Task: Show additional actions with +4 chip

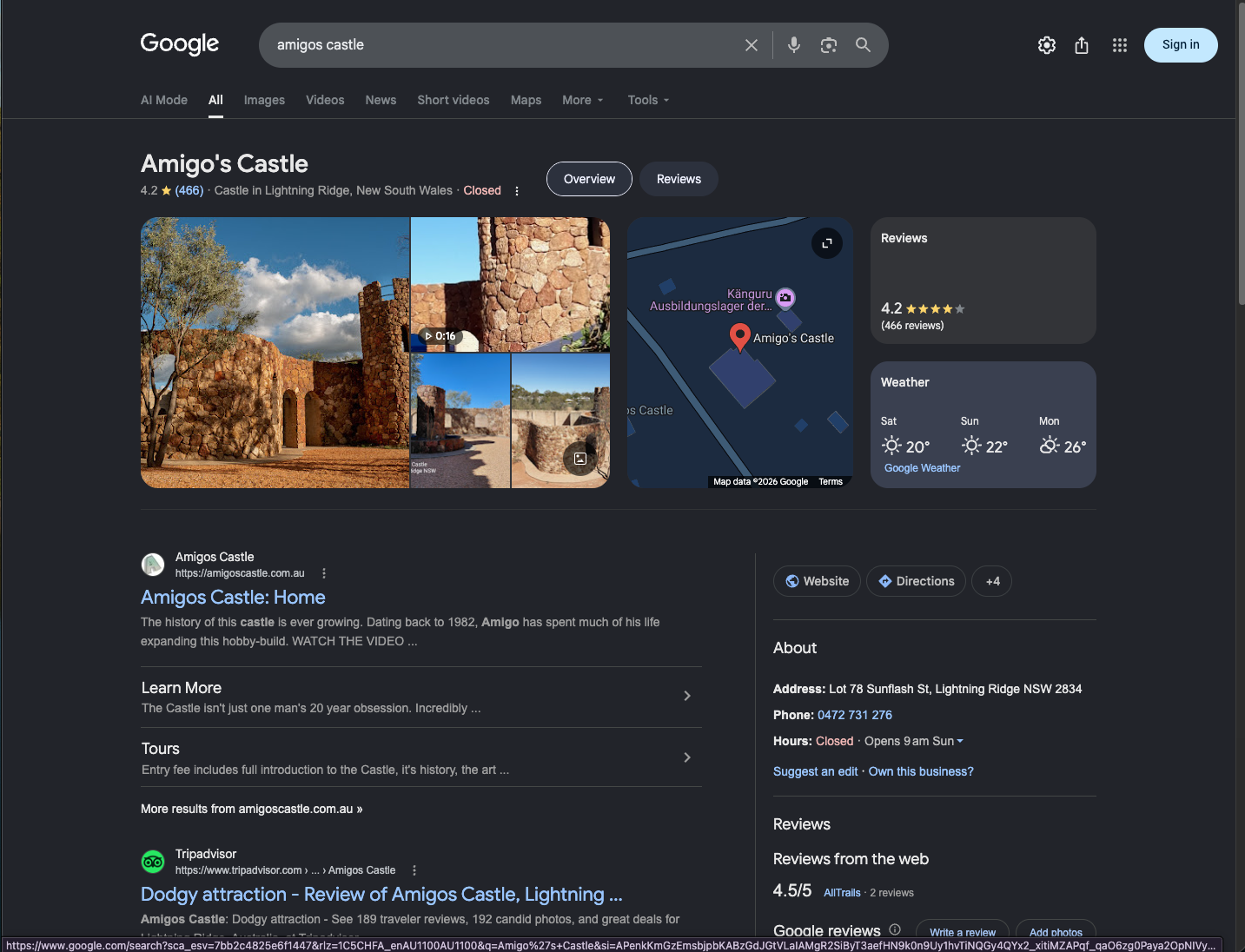Action: point(992,581)
